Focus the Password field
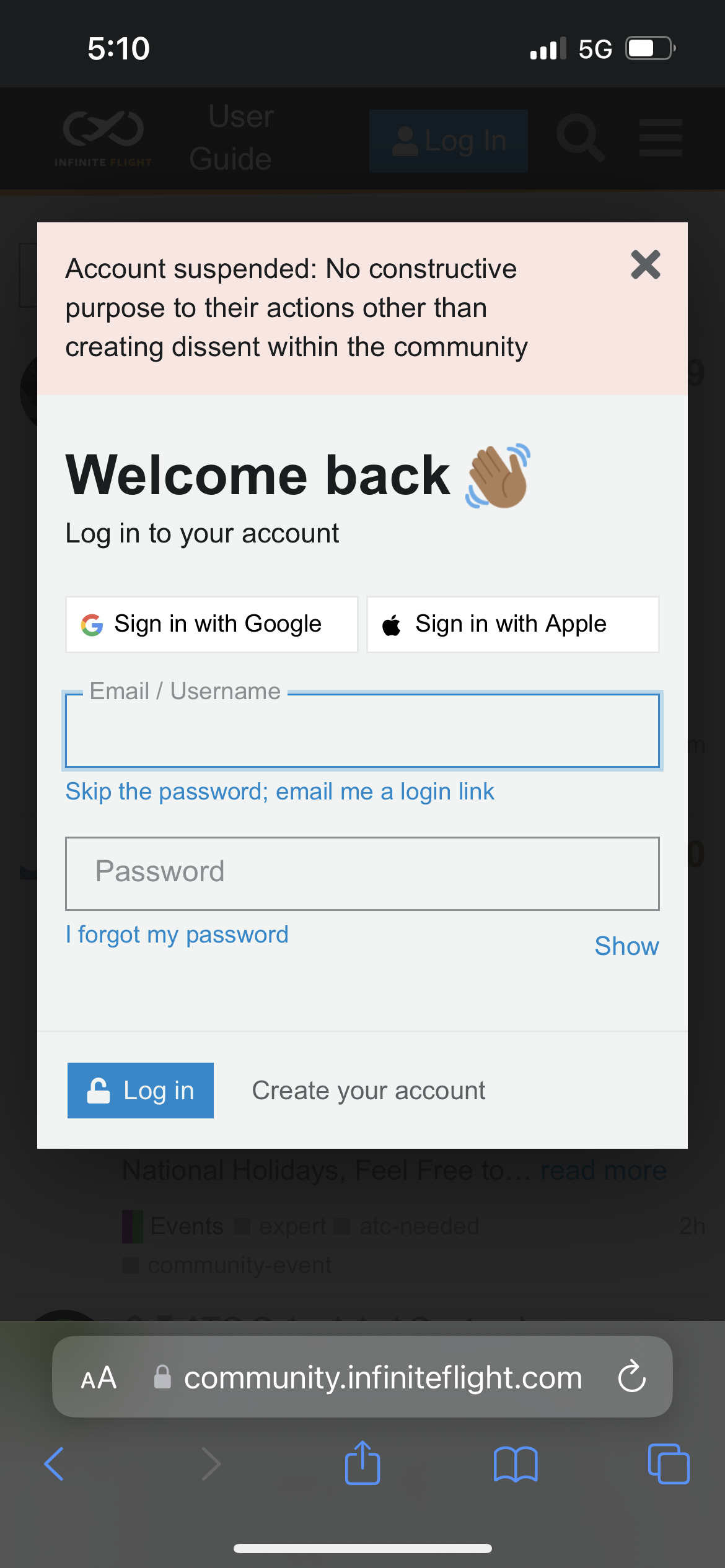Screen dimensions: 725x1568 tap(362, 873)
